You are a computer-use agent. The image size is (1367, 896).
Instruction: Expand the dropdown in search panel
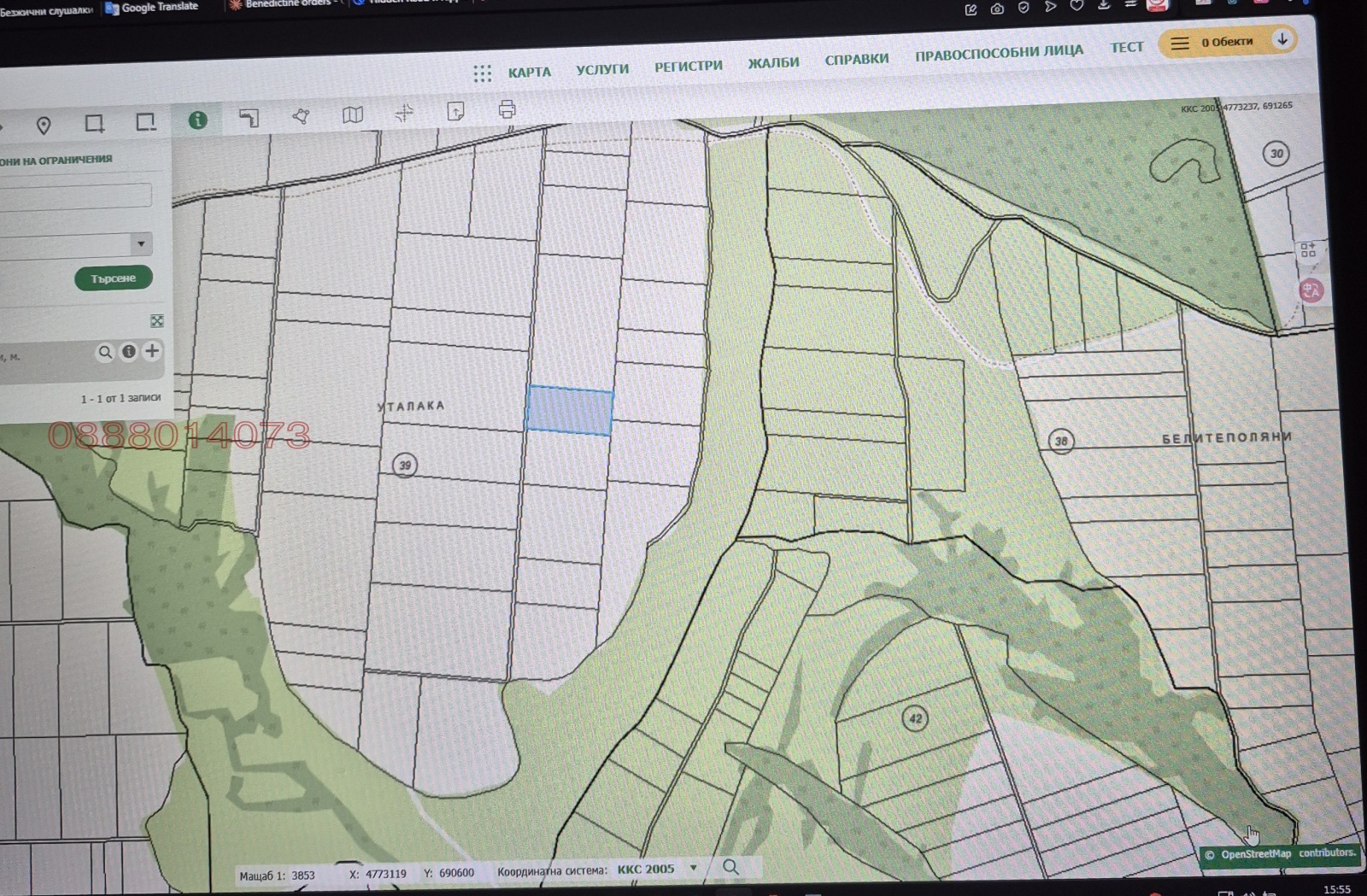tap(141, 244)
